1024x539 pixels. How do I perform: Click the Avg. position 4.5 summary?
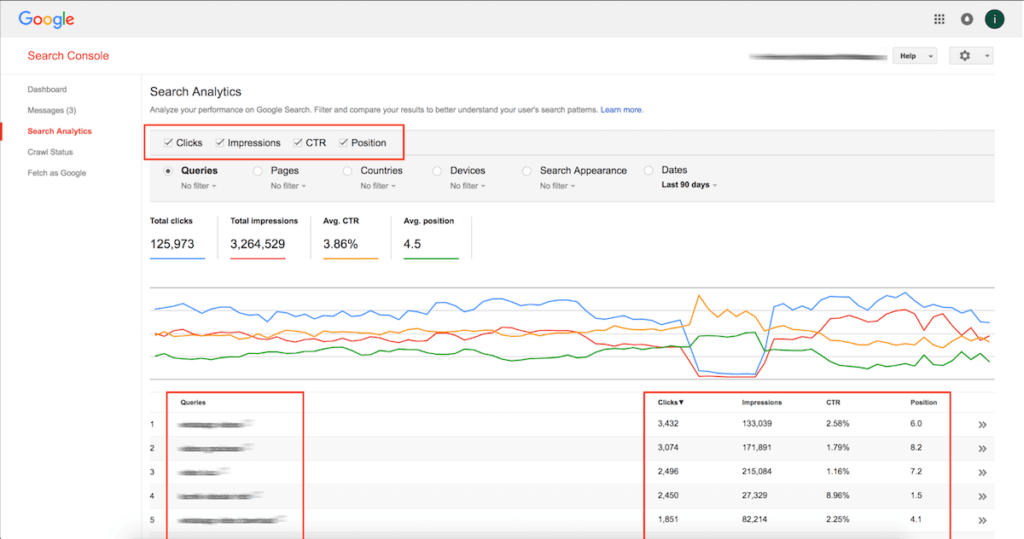point(431,237)
